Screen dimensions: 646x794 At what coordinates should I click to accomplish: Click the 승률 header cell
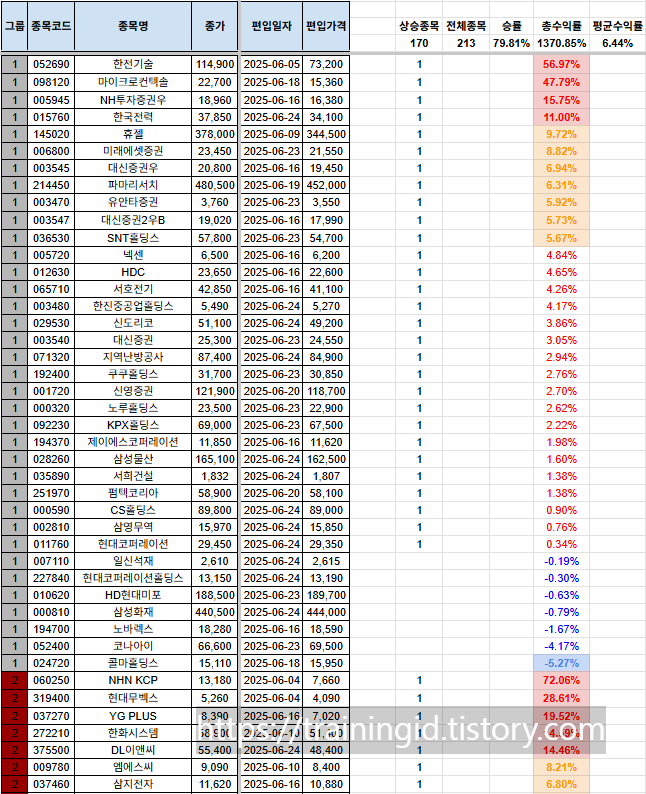point(511,26)
